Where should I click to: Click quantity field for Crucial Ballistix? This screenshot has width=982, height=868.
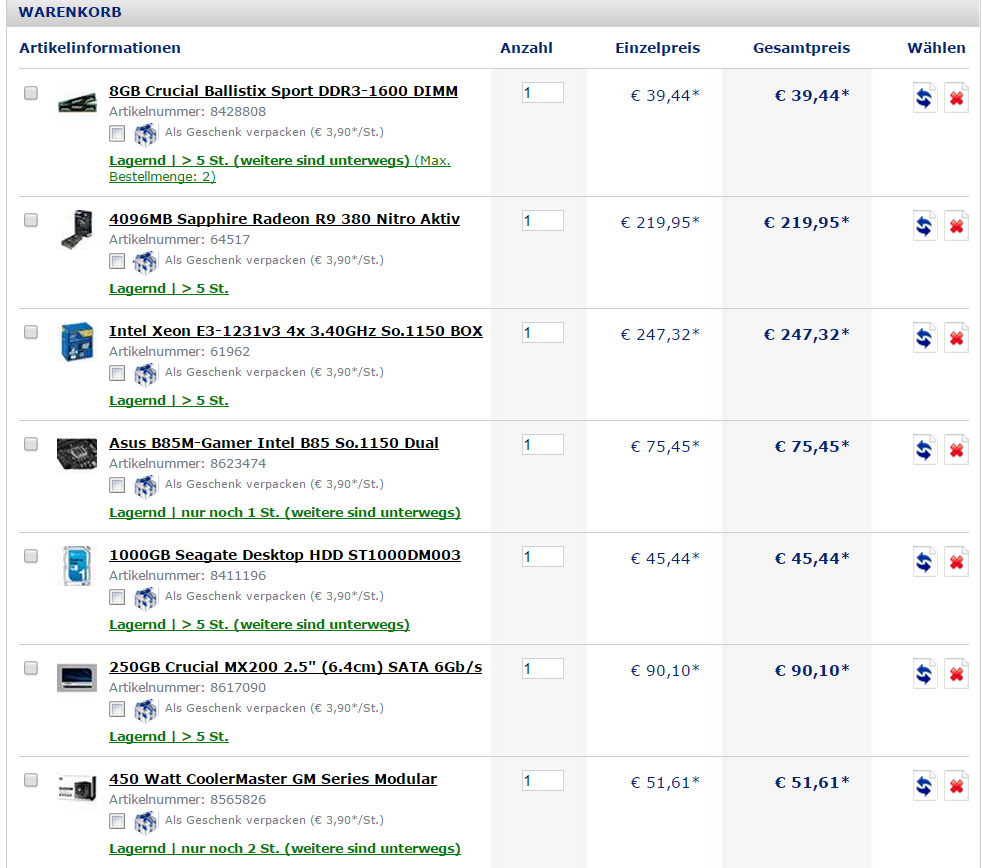coord(542,93)
